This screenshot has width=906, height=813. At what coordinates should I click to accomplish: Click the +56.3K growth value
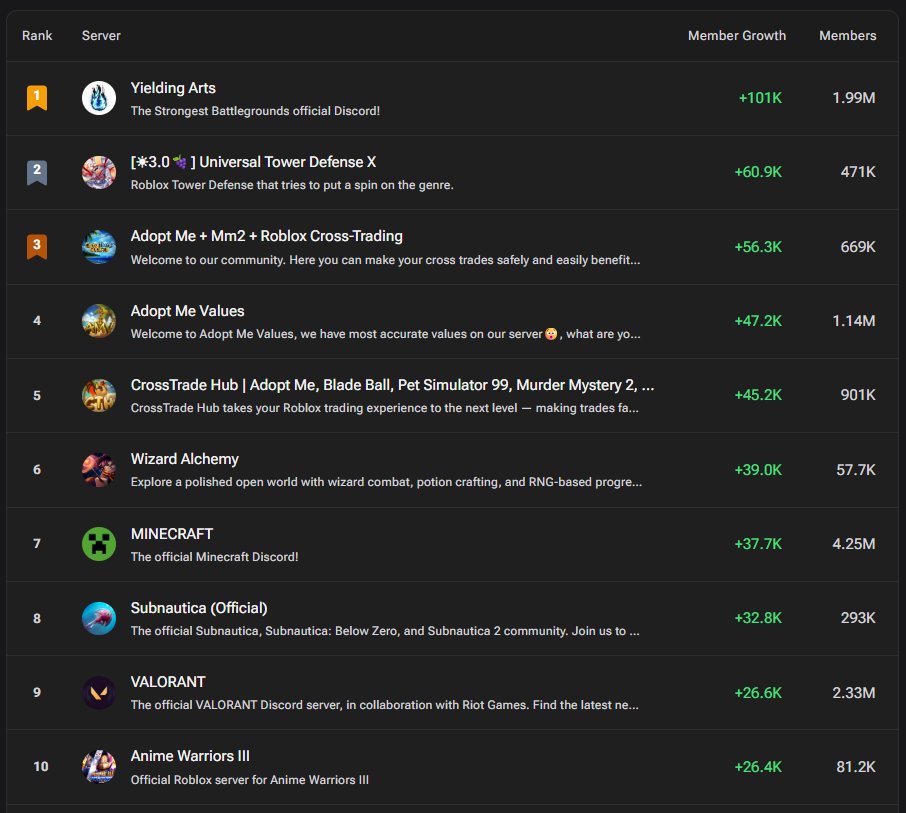pyautogui.click(x=758, y=247)
